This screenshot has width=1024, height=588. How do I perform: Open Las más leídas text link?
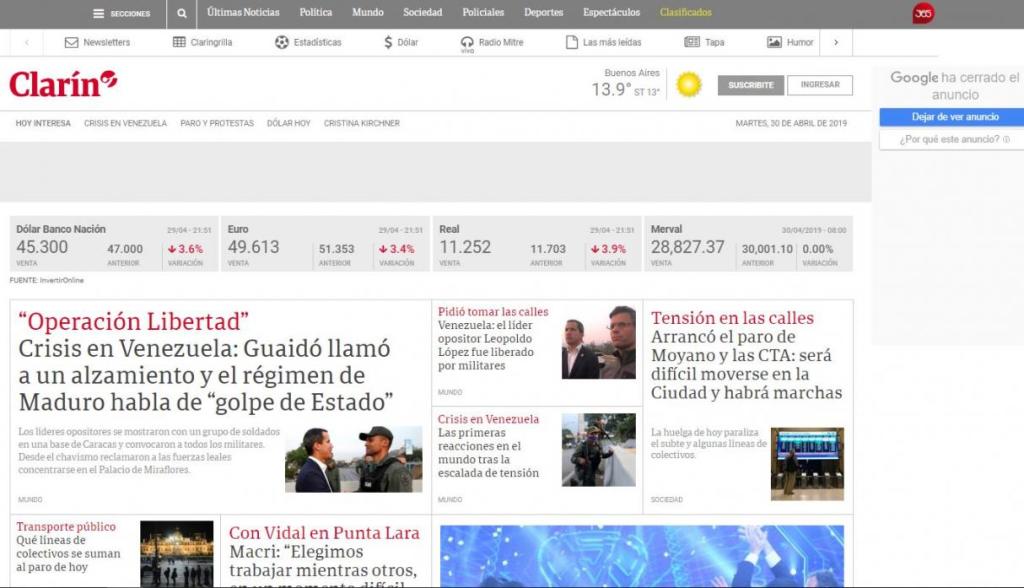tap(612, 42)
